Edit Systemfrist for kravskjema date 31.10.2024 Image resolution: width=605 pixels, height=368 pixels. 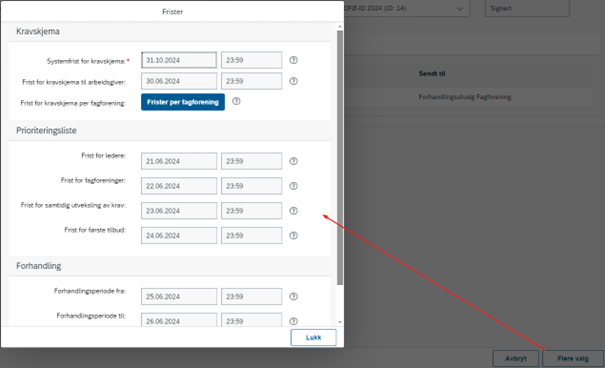coord(179,60)
